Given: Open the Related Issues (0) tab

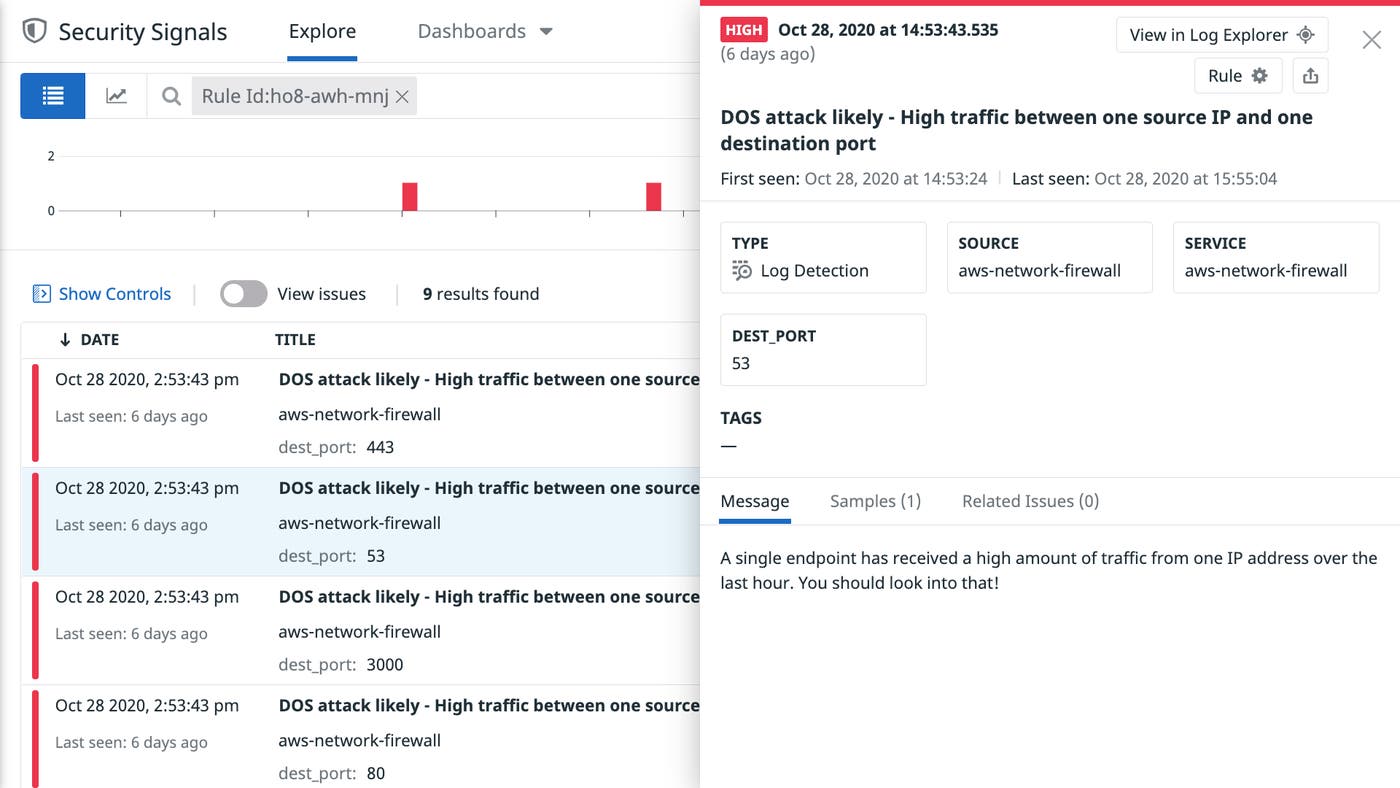Looking at the screenshot, I should click(1030, 501).
